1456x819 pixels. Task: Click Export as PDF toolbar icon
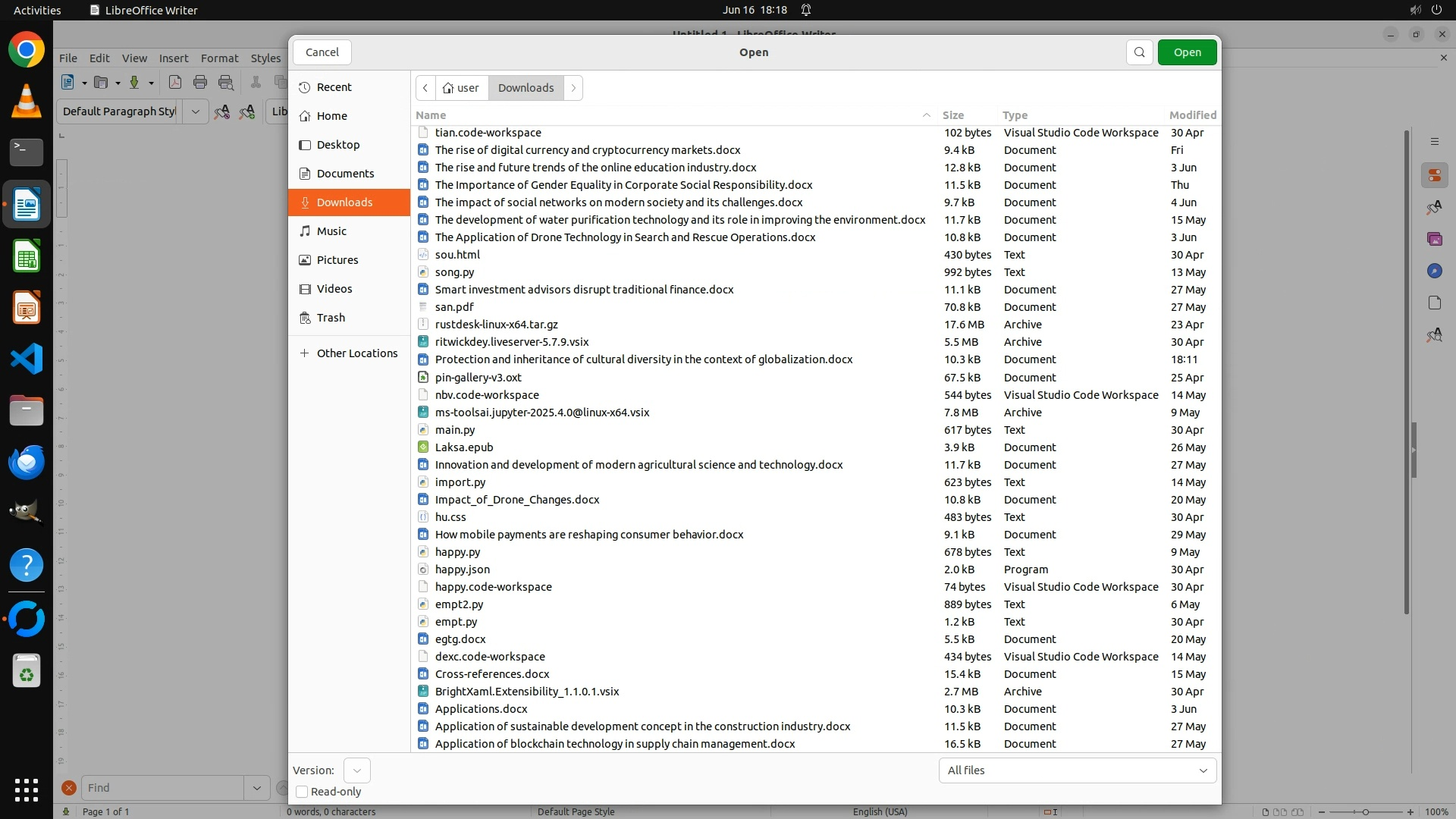tap(175, 83)
